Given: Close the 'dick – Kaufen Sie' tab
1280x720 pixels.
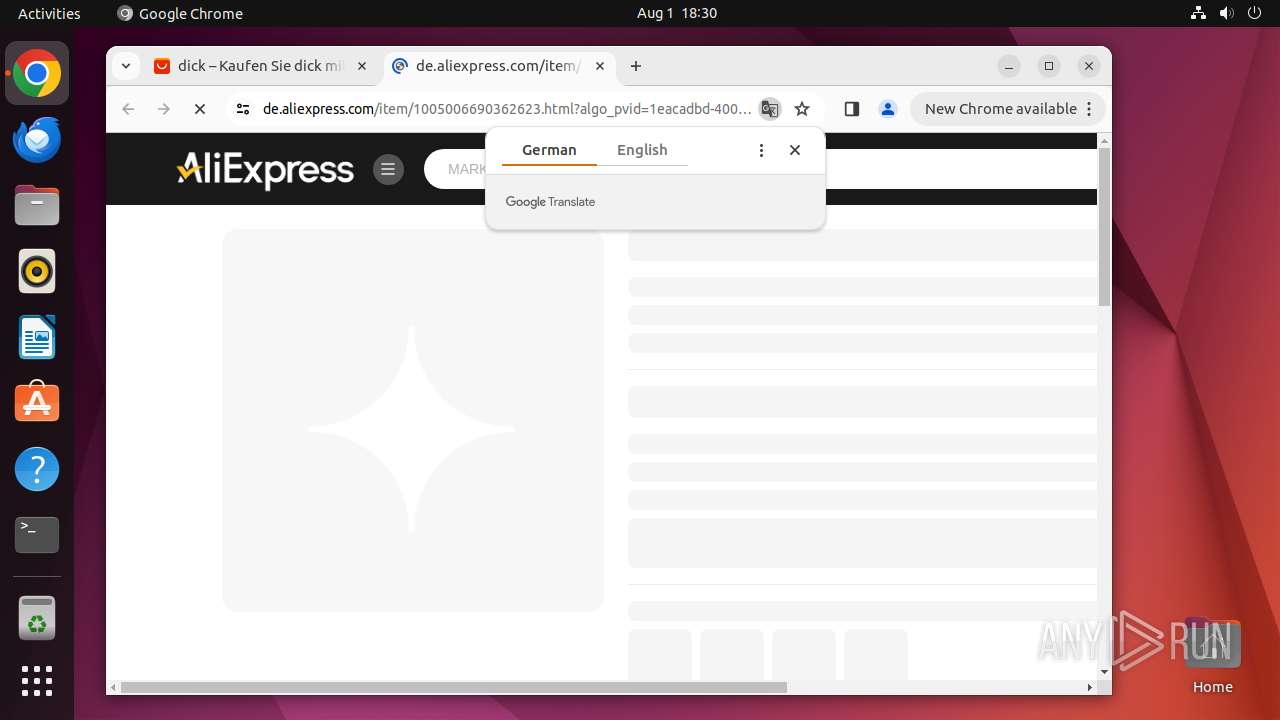Looking at the screenshot, I should point(362,66).
